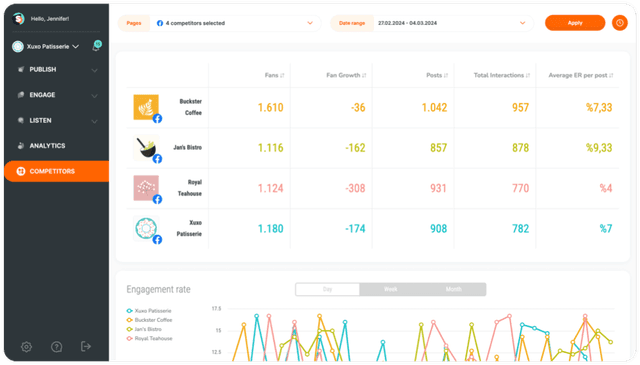Sort table by Fan Growth icon
This screenshot has height=365, width=640.
pyautogui.click(x=364, y=76)
